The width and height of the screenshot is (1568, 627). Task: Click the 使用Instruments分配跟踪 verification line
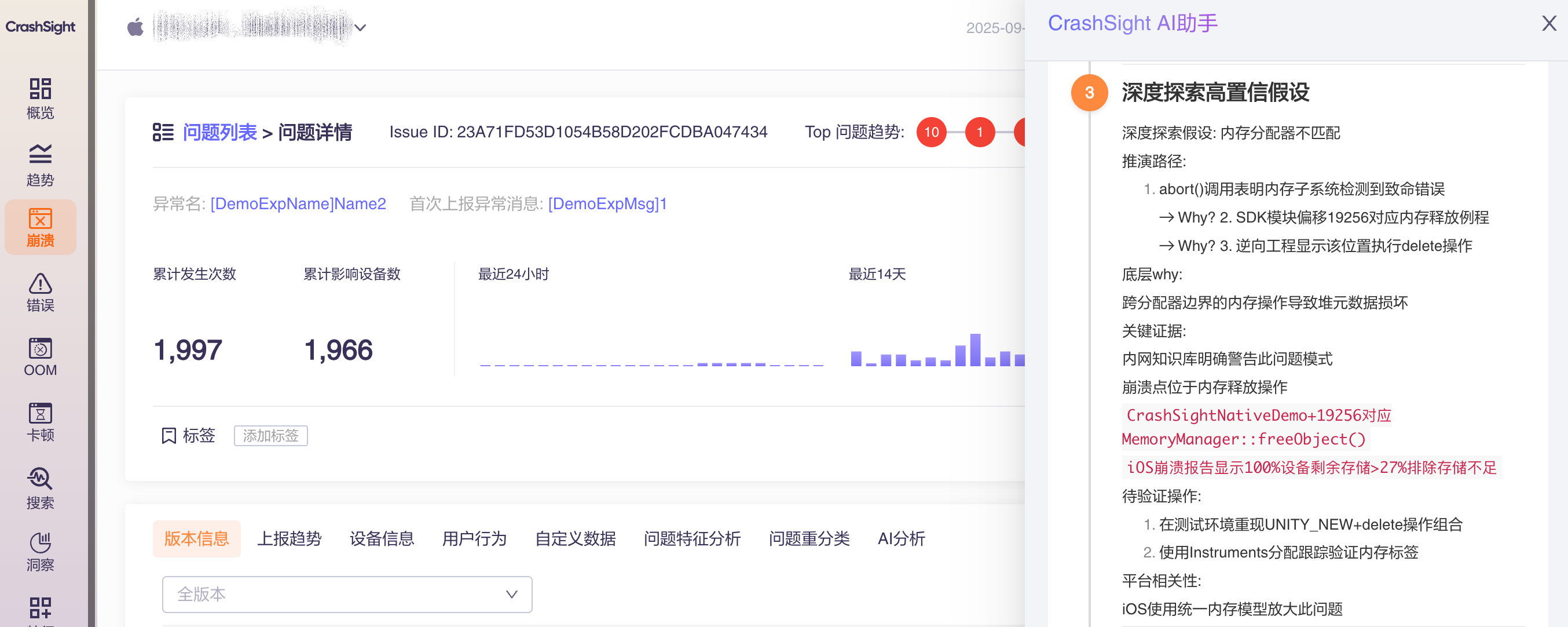click(1288, 553)
